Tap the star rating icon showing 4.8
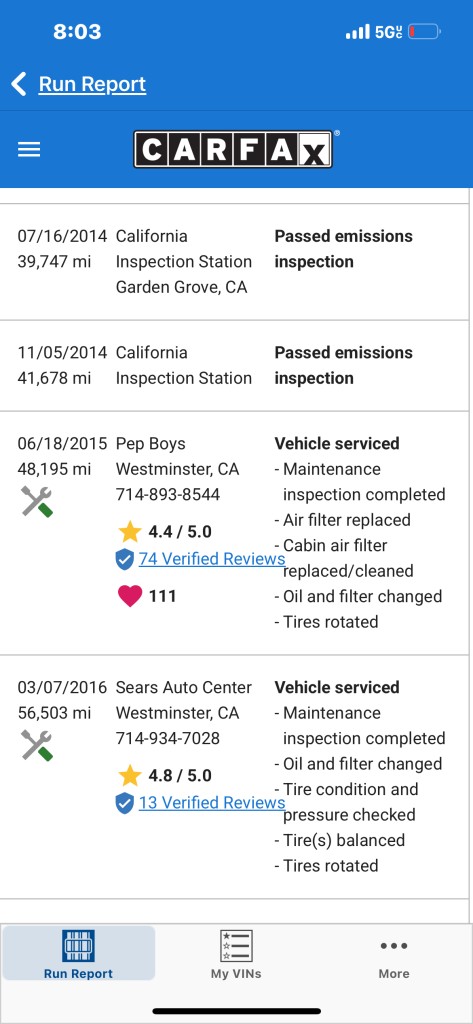This screenshot has height=1024, width=473. tap(130, 776)
